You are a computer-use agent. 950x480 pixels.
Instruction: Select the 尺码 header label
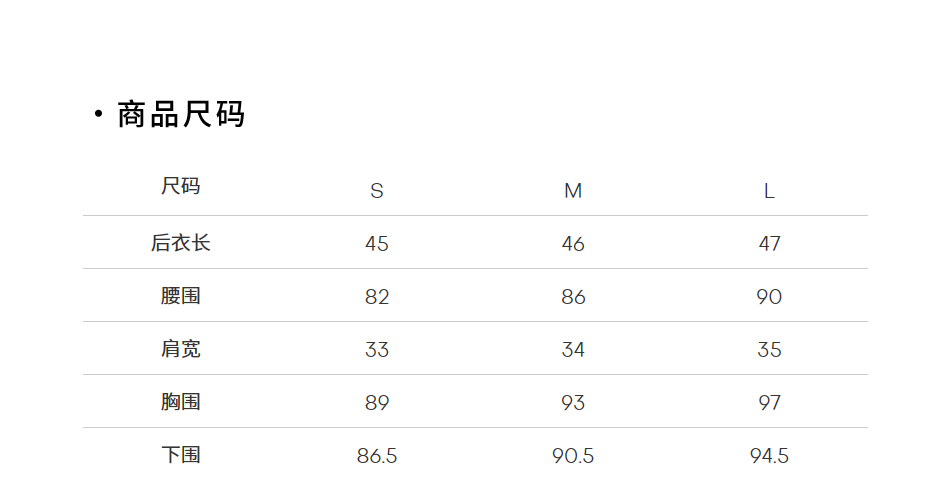(181, 186)
